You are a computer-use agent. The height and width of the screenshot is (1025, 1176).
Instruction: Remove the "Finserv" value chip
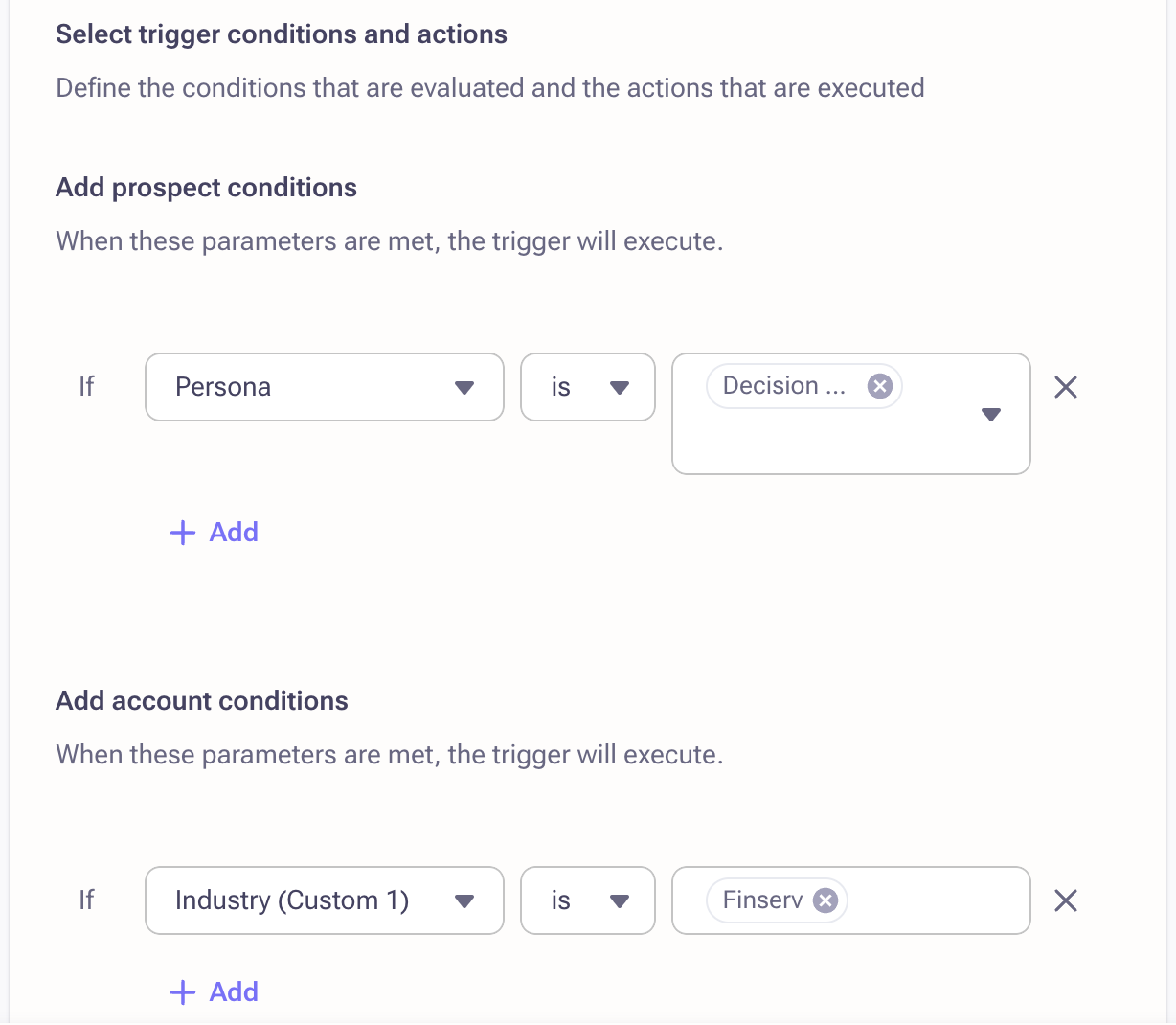coord(825,900)
